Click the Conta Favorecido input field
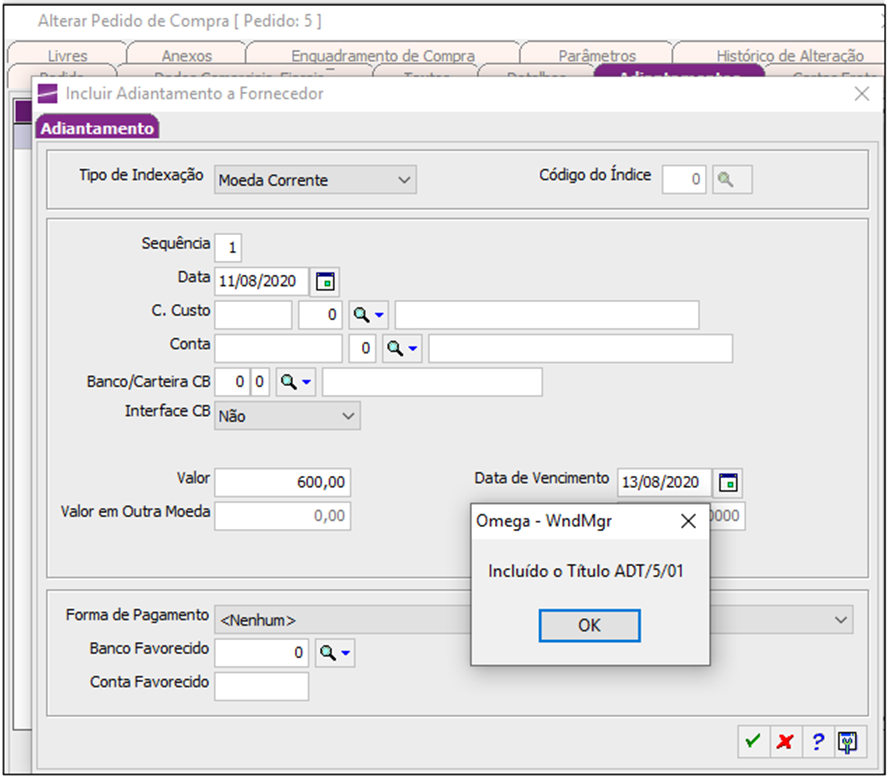This screenshot has height=778, width=890. (262, 686)
